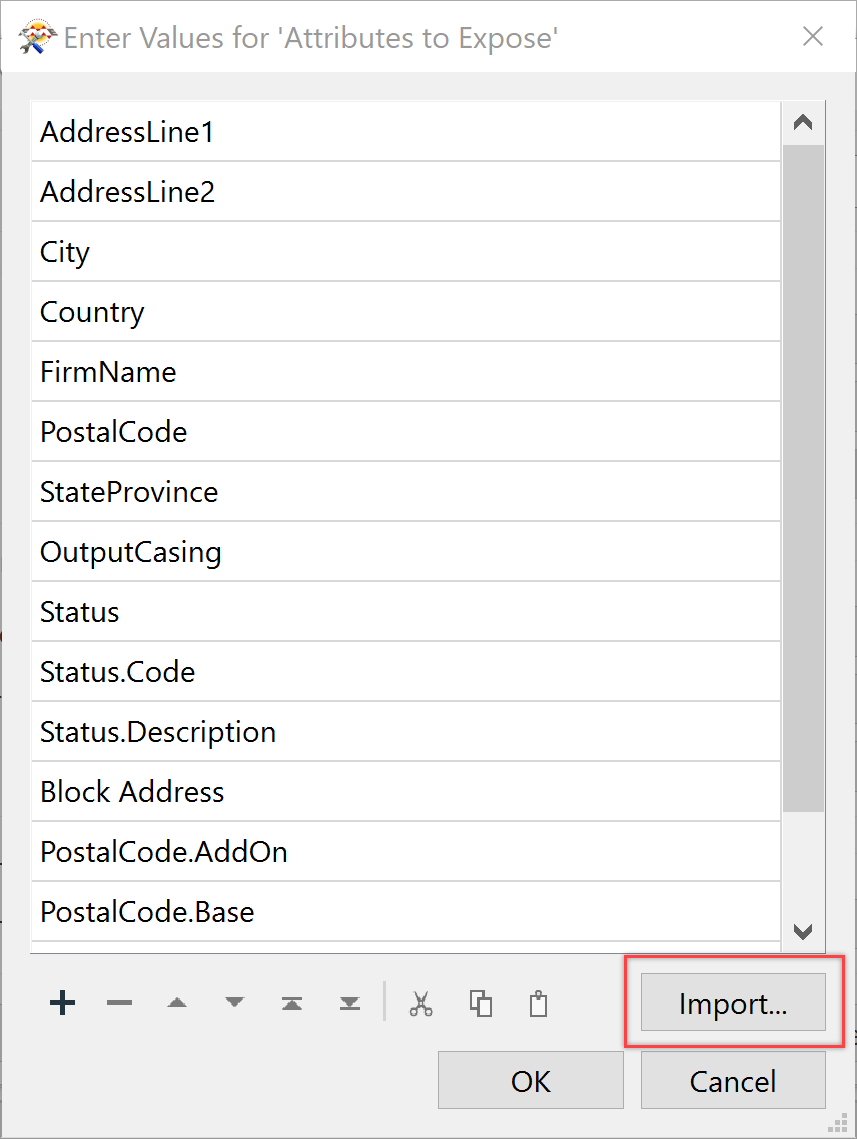The width and height of the screenshot is (857, 1139).
Task: Dismiss the dialog with Cancel
Action: (732, 1080)
